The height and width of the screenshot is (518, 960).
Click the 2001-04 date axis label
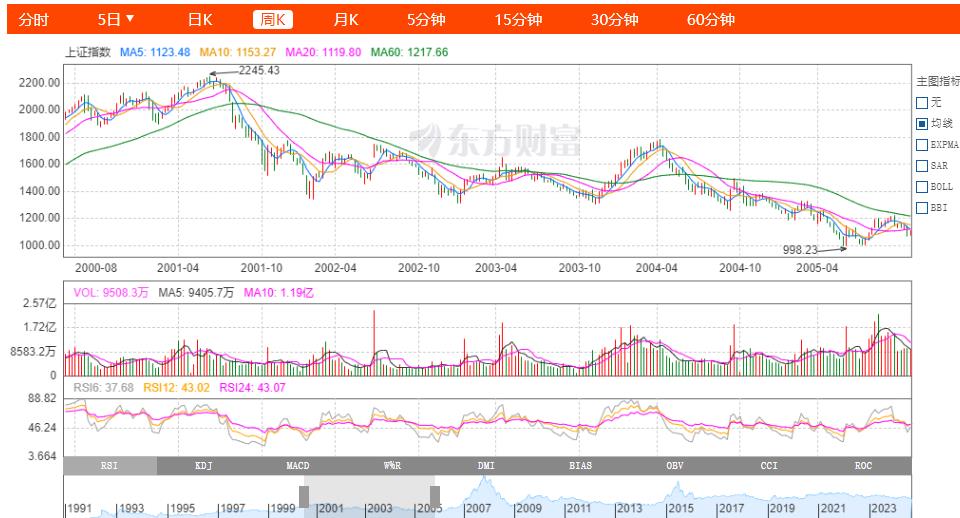[178, 268]
